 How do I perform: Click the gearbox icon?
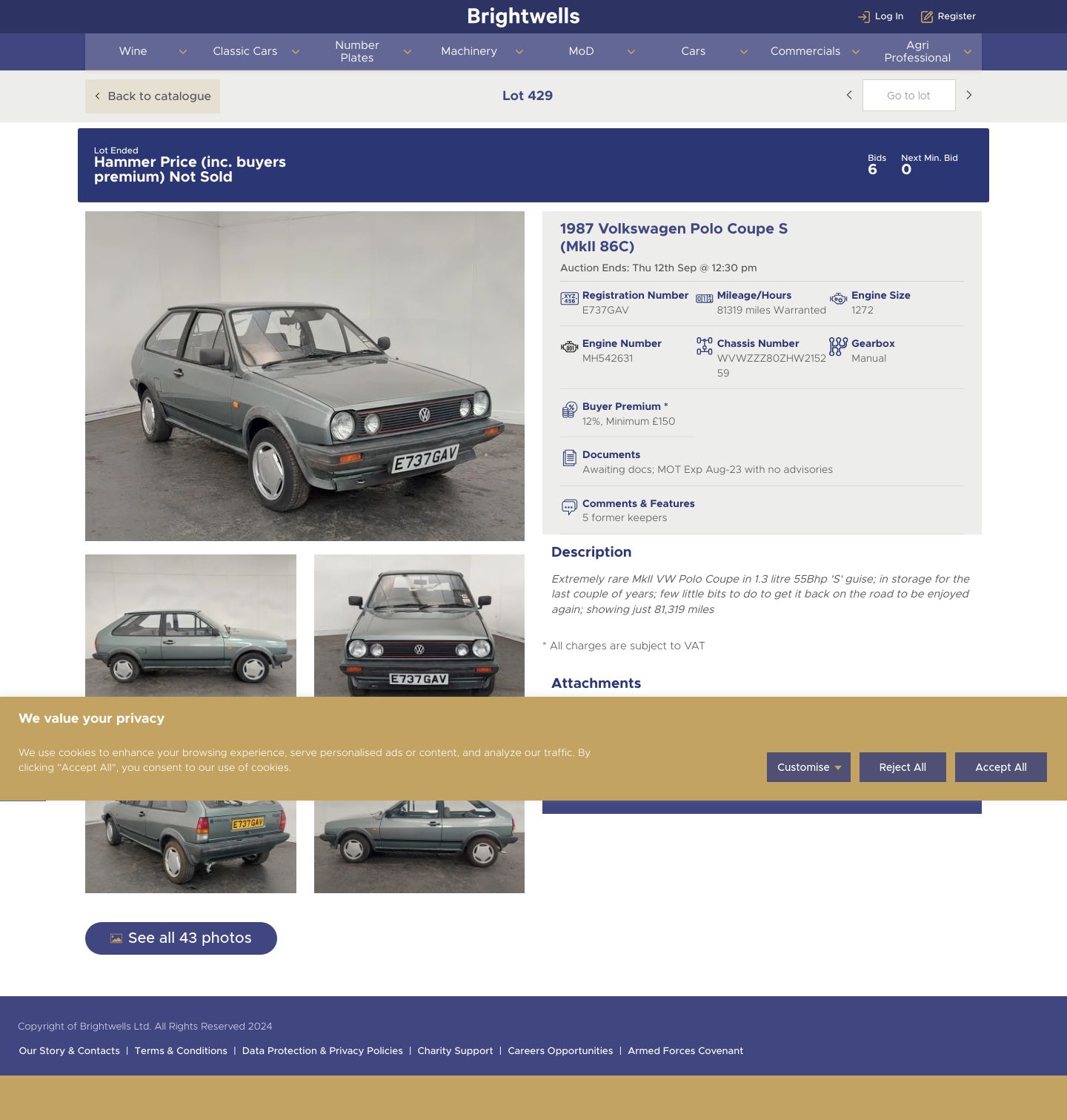pos(838,346)
